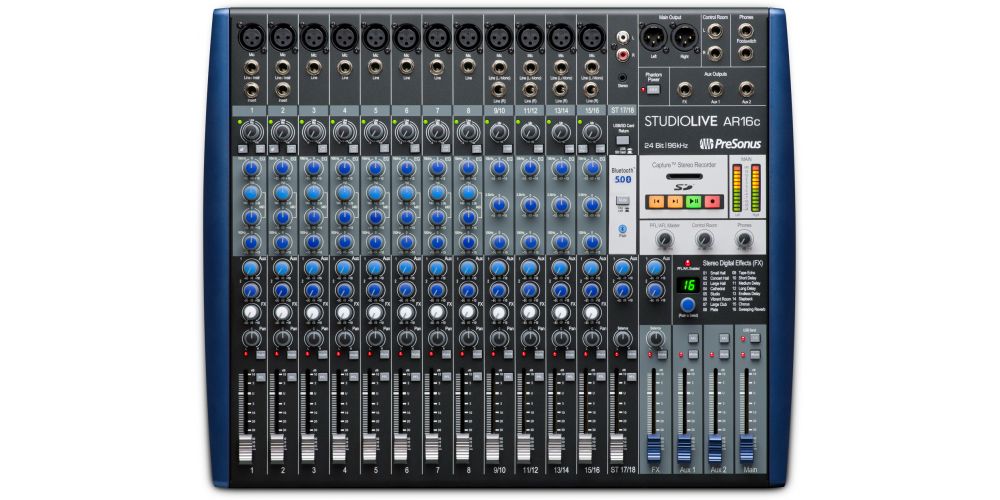Click channel 1 top EQ knob
Image resolution: width=1000 pixels, height=500 pixels.
[252, 168]
